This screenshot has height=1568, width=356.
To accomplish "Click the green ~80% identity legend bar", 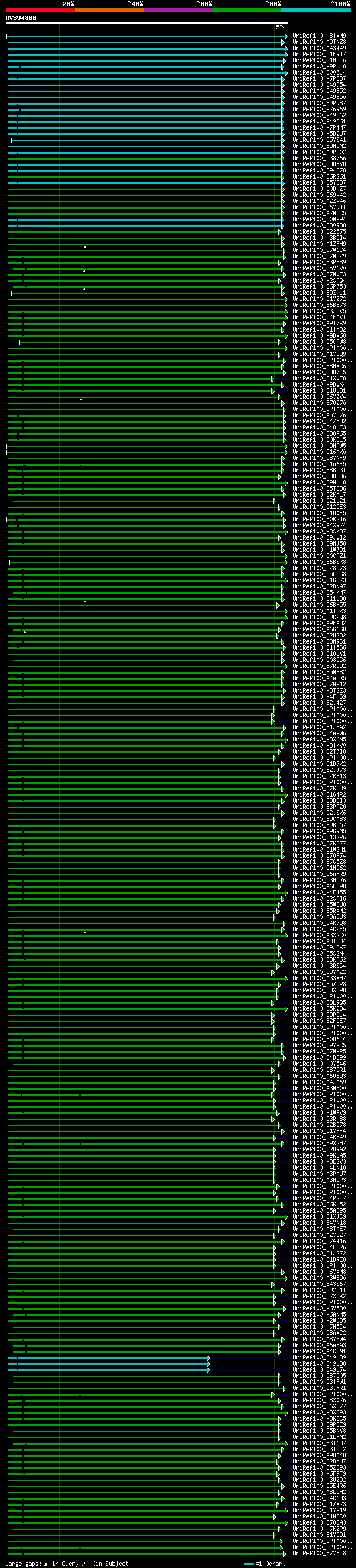I will point(247,10).
